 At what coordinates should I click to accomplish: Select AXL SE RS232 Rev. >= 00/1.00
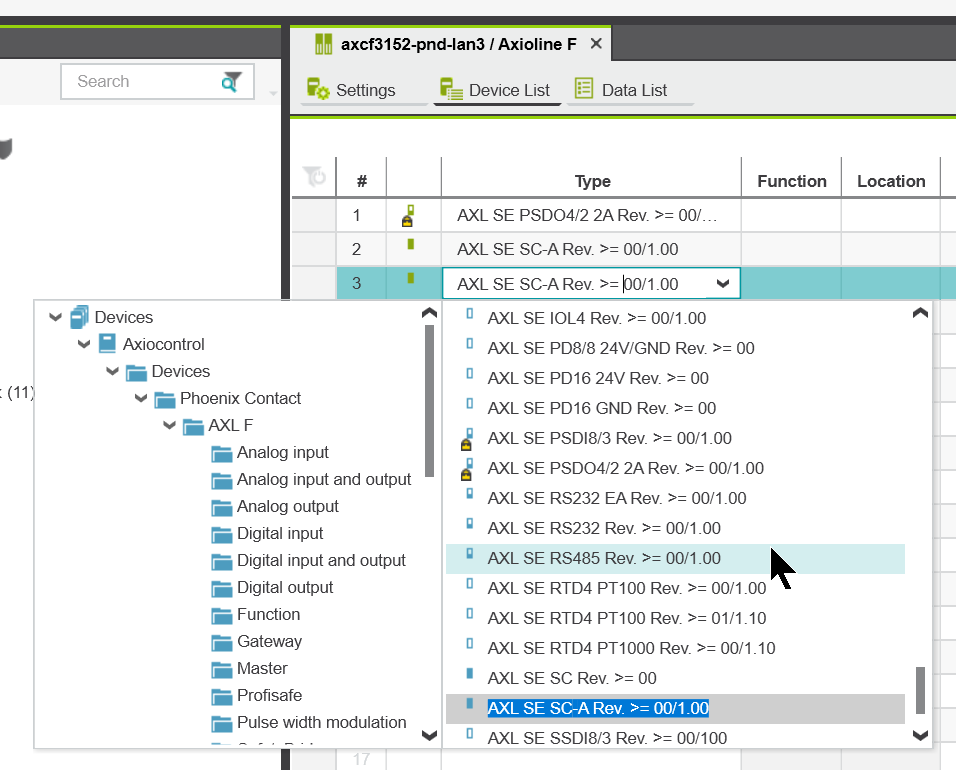click(x=675, y=528)
